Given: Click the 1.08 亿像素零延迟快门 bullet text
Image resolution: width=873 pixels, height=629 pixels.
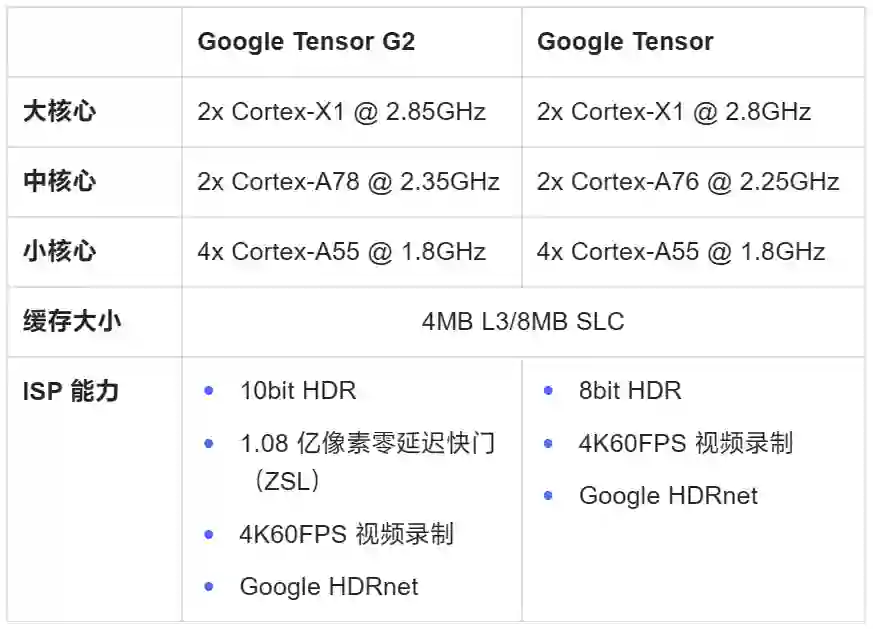Looking at the screenshot, I should click(367, 443).
